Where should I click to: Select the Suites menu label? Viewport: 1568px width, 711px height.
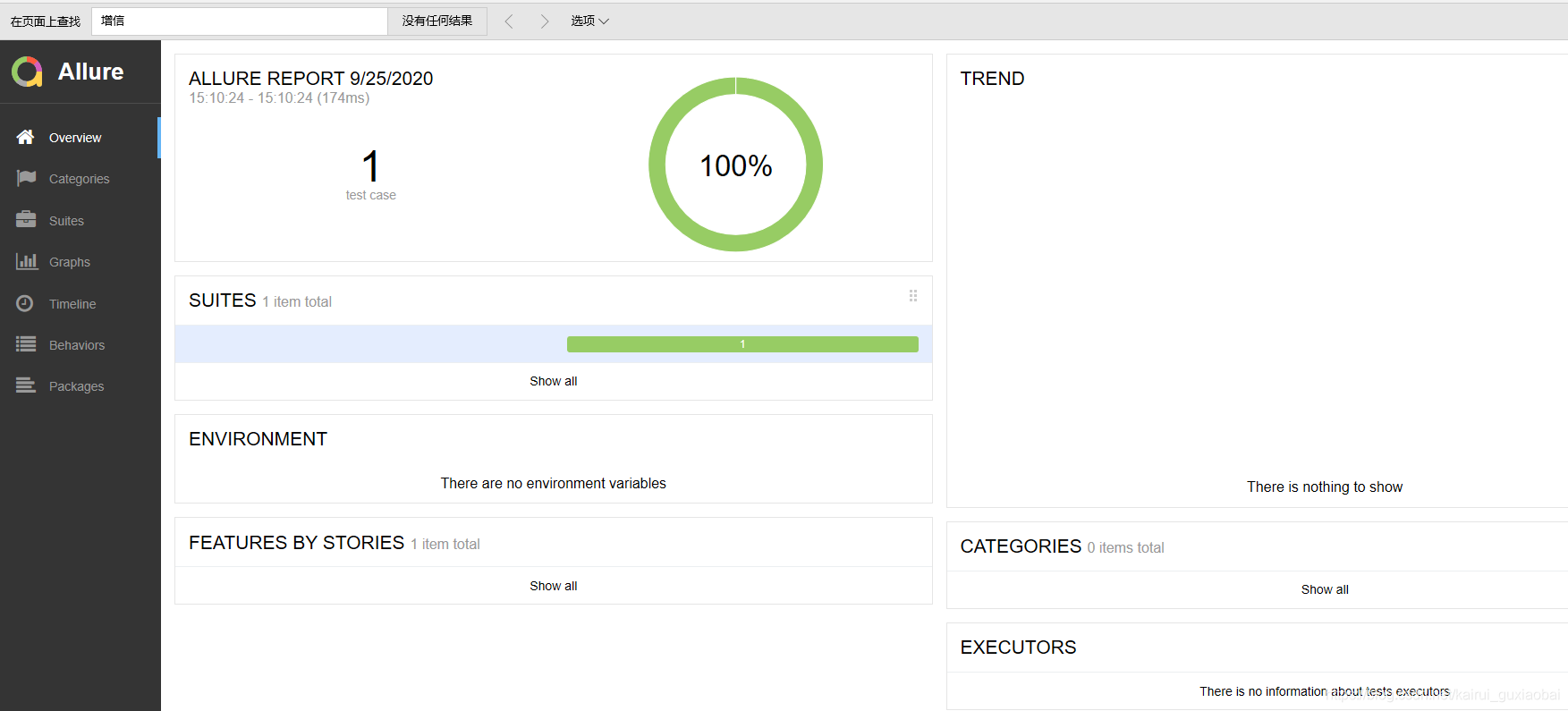[x=66, y=221]
